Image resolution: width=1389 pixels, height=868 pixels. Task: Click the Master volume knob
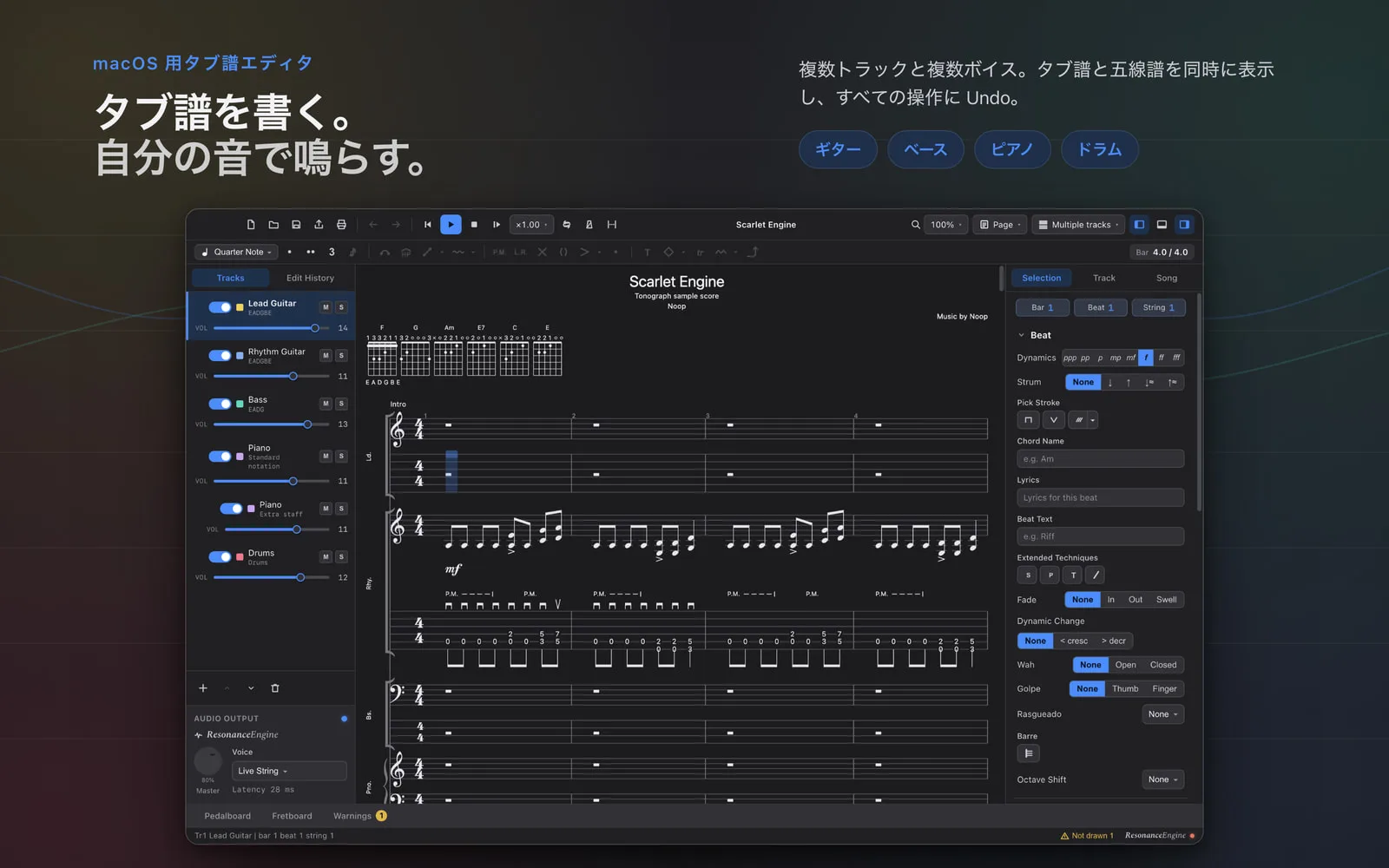pyautogui.click(x=208, y=761)
